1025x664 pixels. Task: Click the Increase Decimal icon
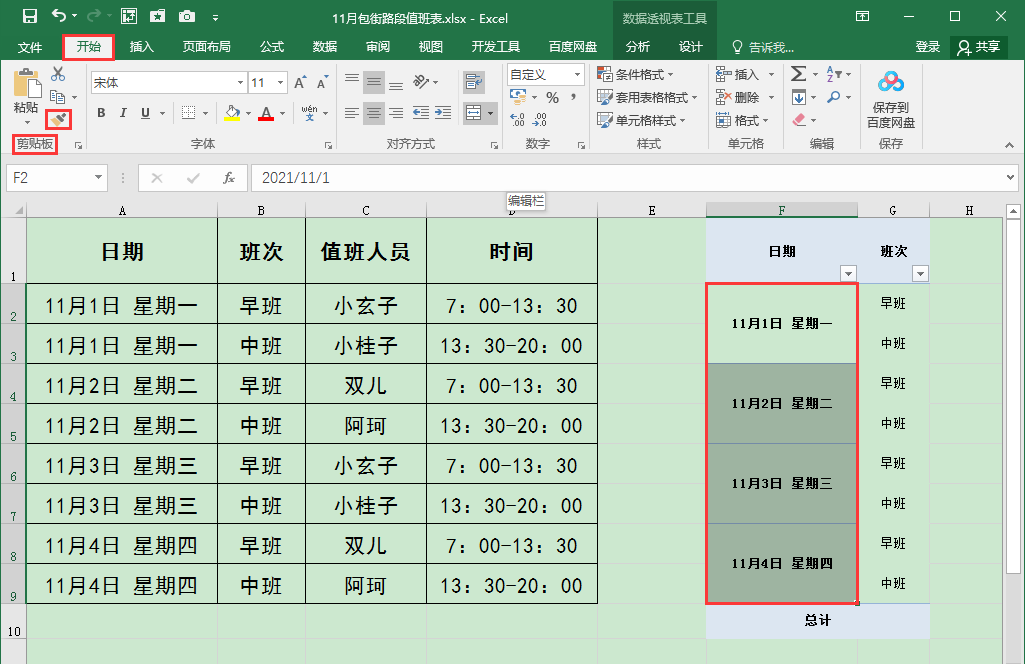pos(517,120)
